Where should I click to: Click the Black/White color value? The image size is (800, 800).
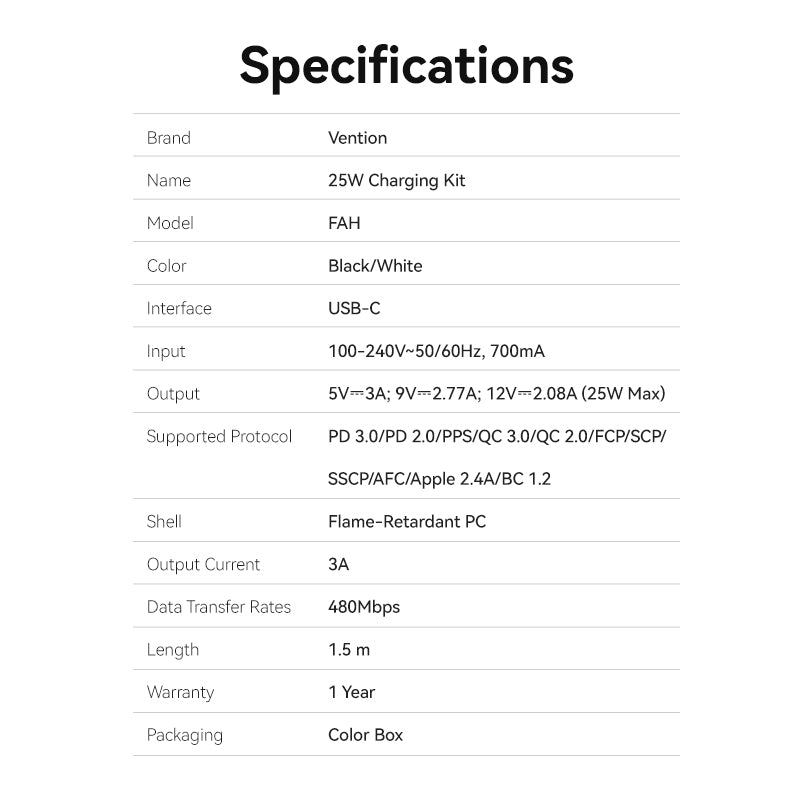click(375, 266)
